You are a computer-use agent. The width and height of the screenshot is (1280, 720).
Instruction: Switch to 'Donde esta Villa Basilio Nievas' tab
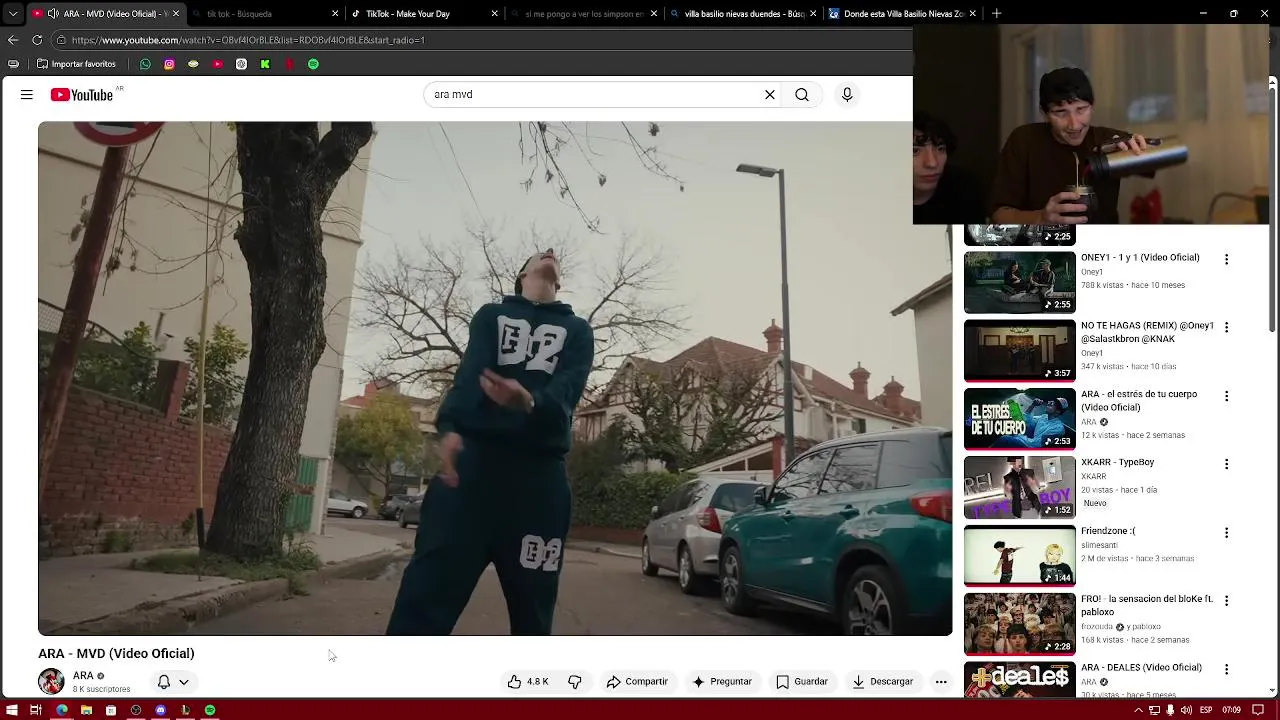[x=902, y=14]
